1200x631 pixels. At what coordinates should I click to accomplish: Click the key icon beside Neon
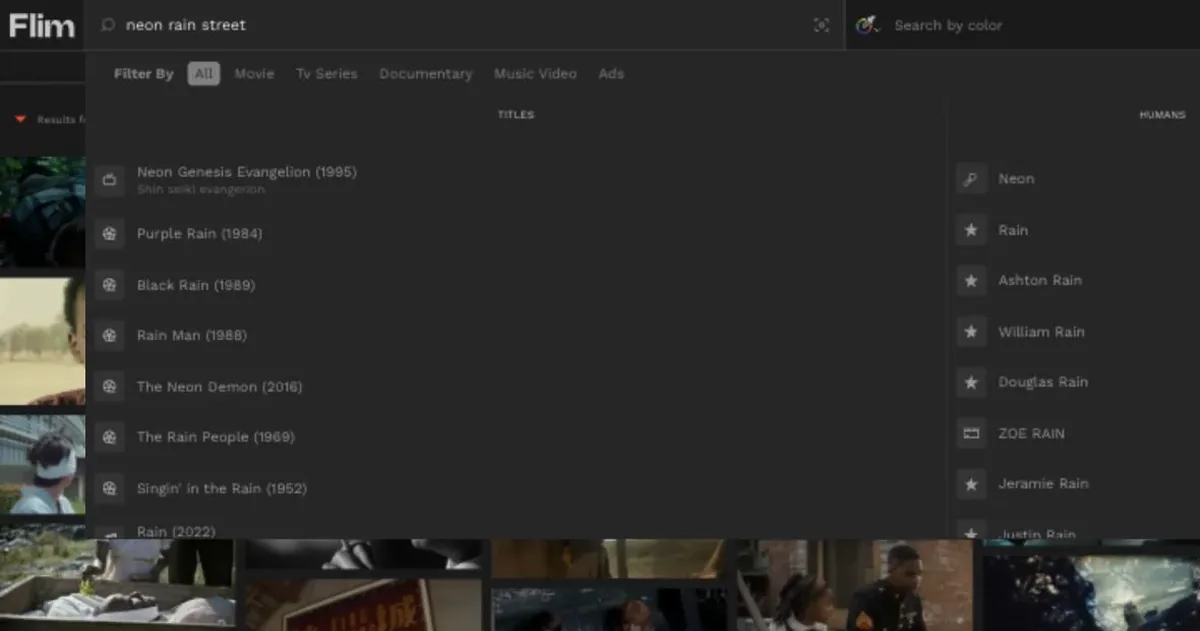(971, 179)
